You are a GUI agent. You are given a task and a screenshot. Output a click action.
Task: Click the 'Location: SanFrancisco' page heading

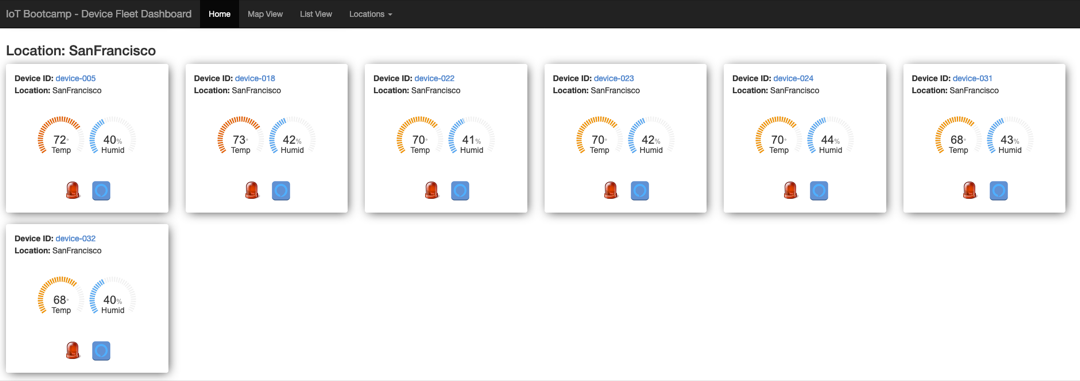tap(81, 50)
